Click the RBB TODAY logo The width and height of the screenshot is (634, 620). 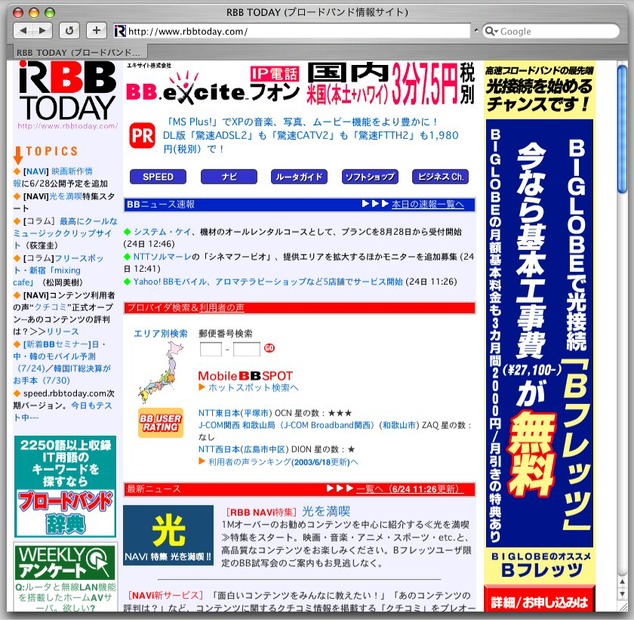point(68,91)
